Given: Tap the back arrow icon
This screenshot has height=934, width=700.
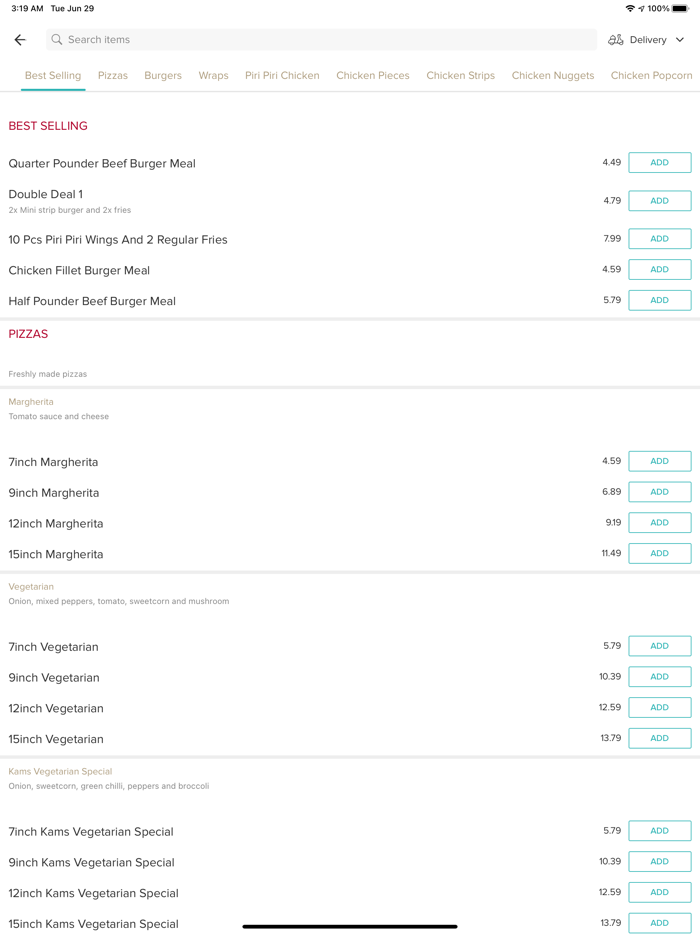Looking at the screenshot, I should pyautogui.click(x=20, y=40).
